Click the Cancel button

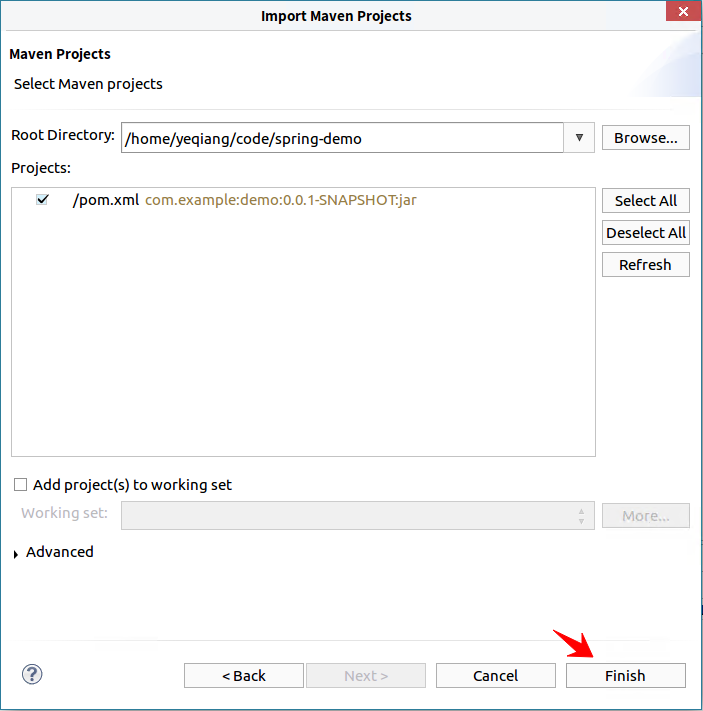click(x=496, y=676)
